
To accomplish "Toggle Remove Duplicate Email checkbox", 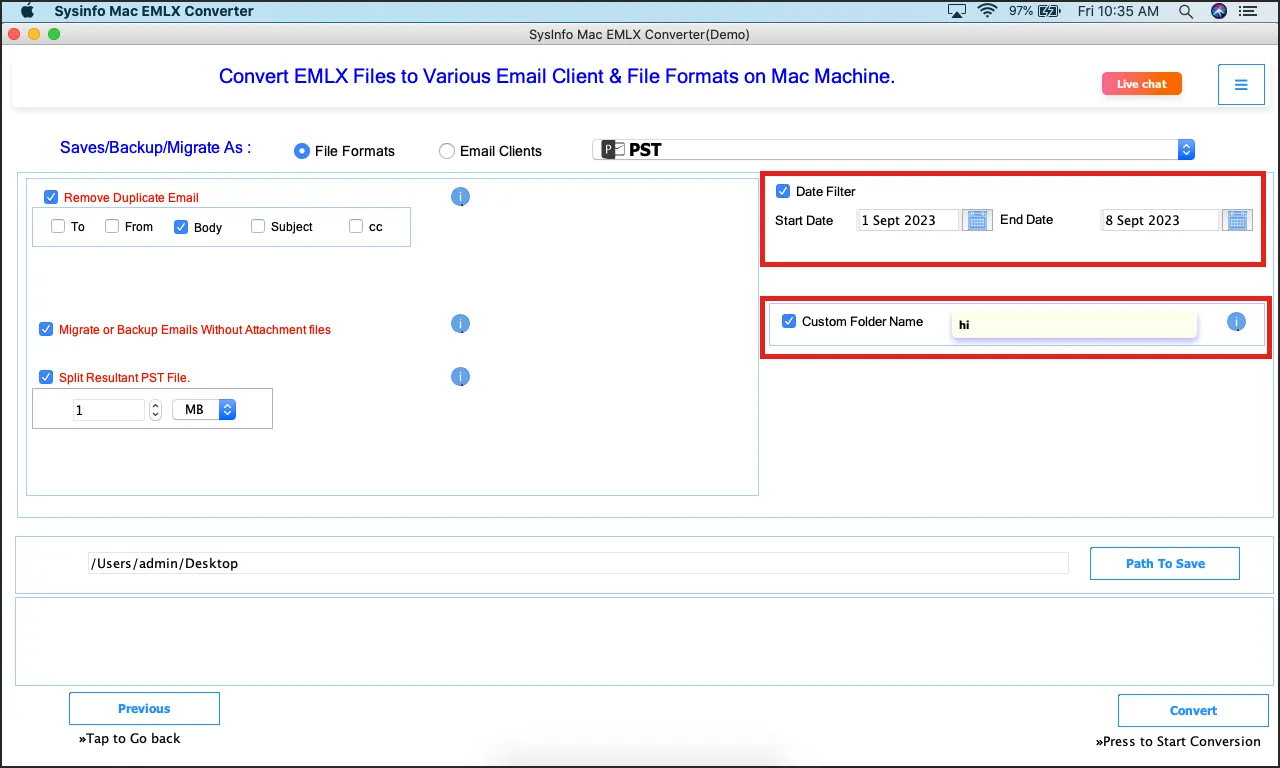I will [x=52, y=197].
